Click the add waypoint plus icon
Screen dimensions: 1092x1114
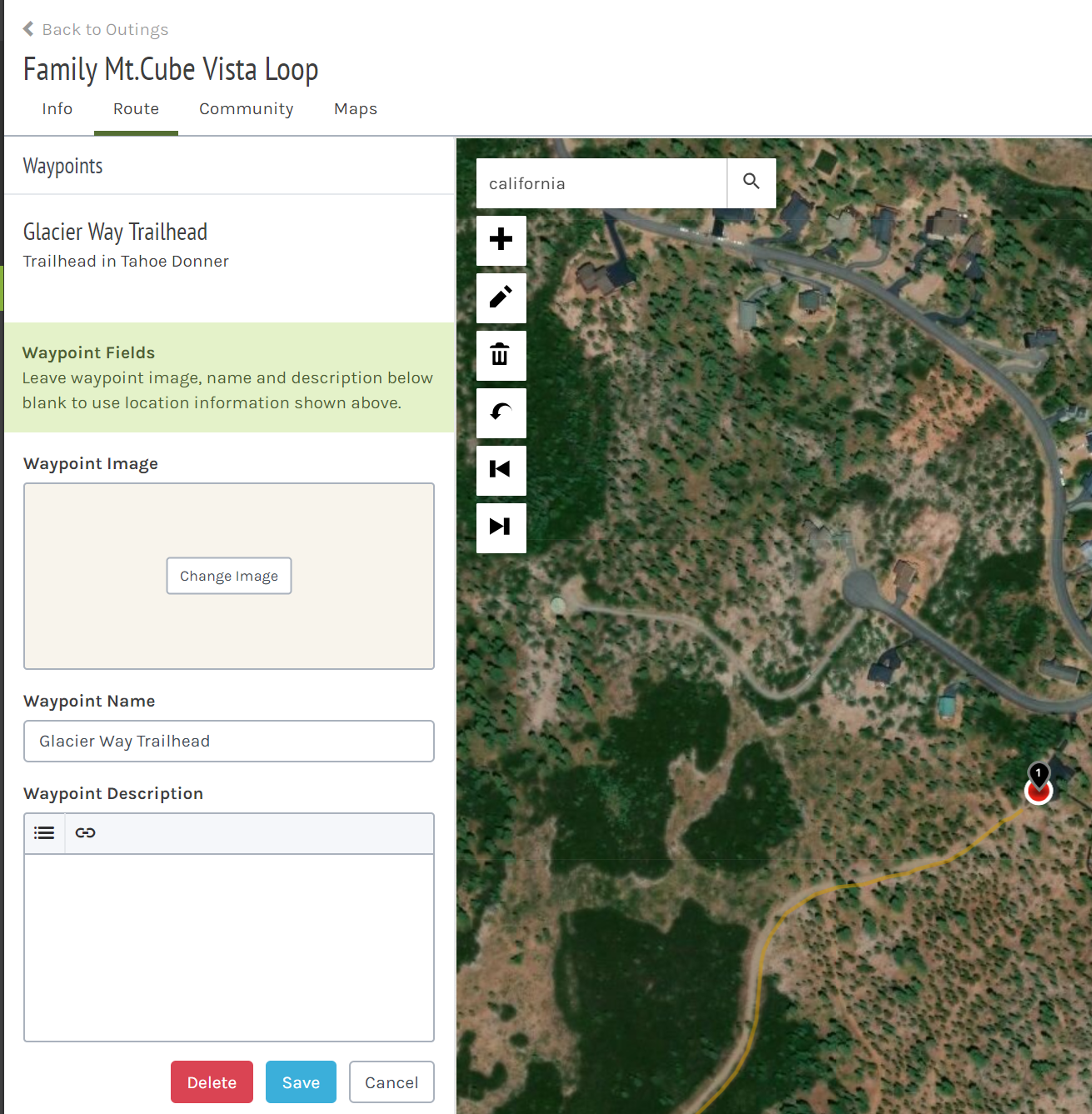coord(501,240)
